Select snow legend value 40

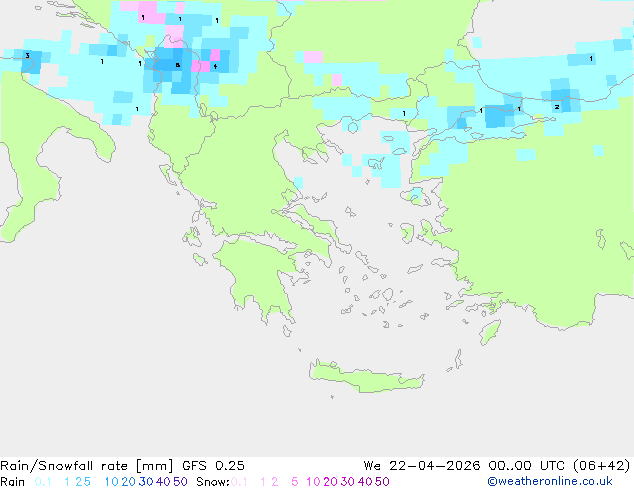365,482
